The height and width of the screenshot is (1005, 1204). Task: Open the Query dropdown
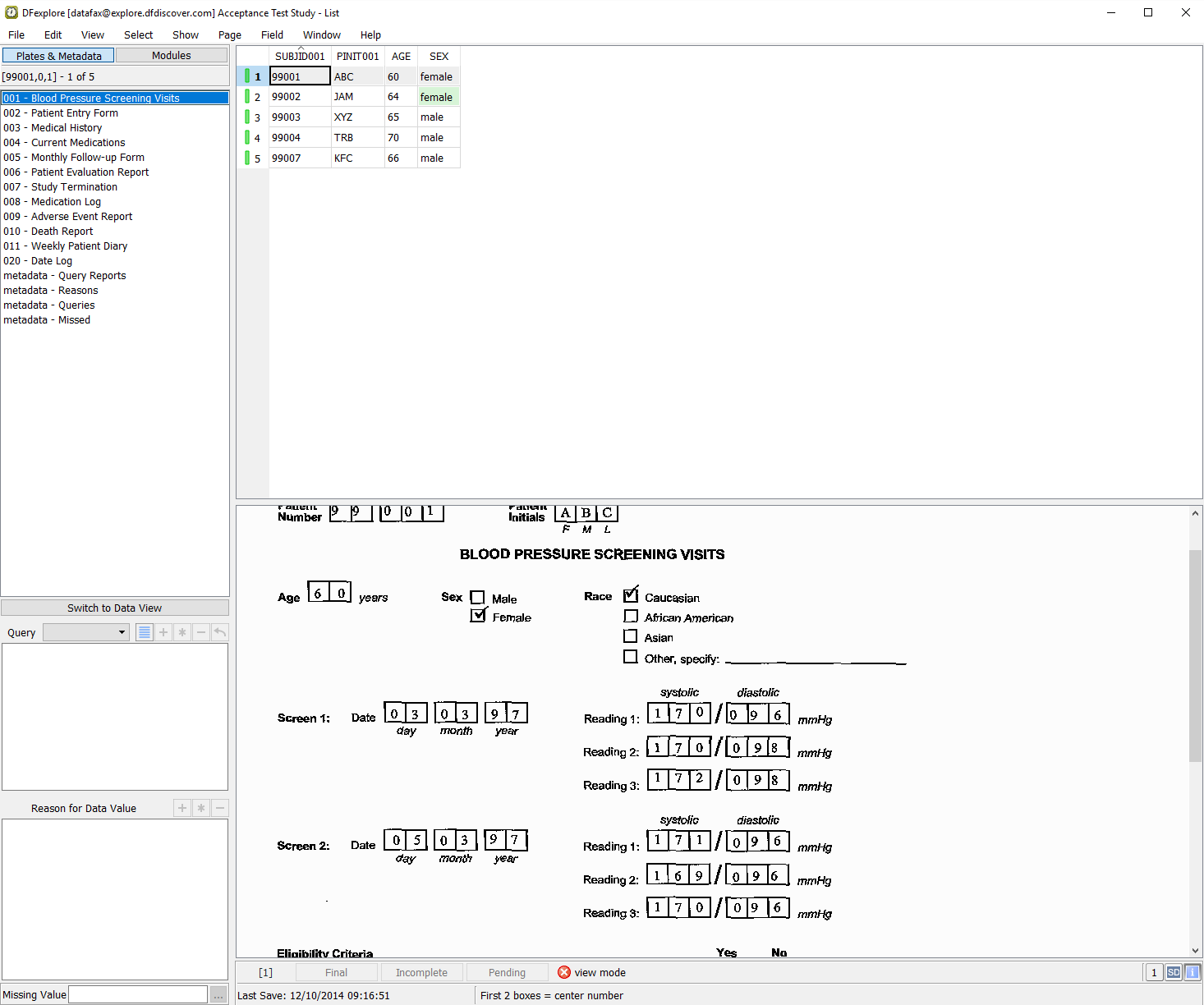86,632
